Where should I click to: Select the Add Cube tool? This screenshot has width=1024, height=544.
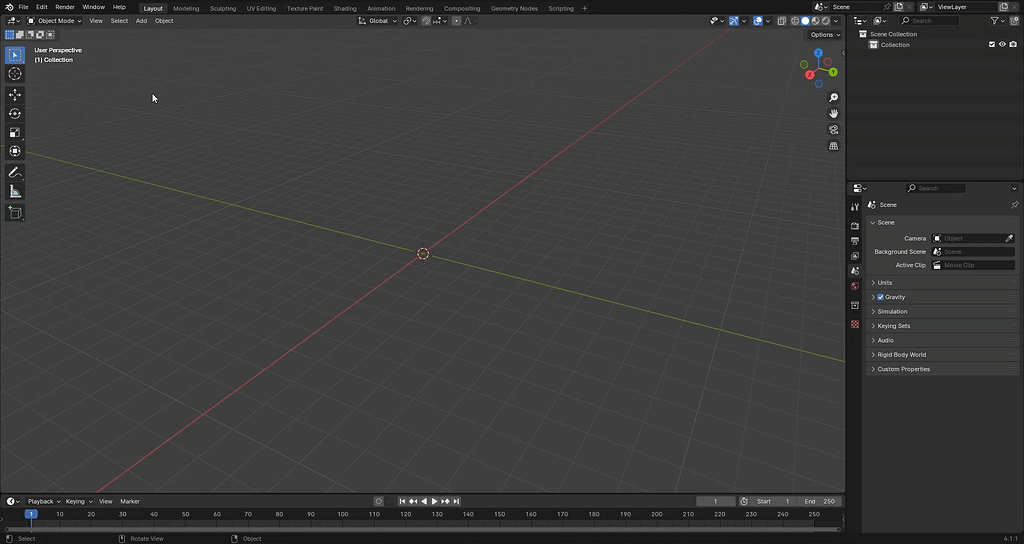[x=14, y=212]
